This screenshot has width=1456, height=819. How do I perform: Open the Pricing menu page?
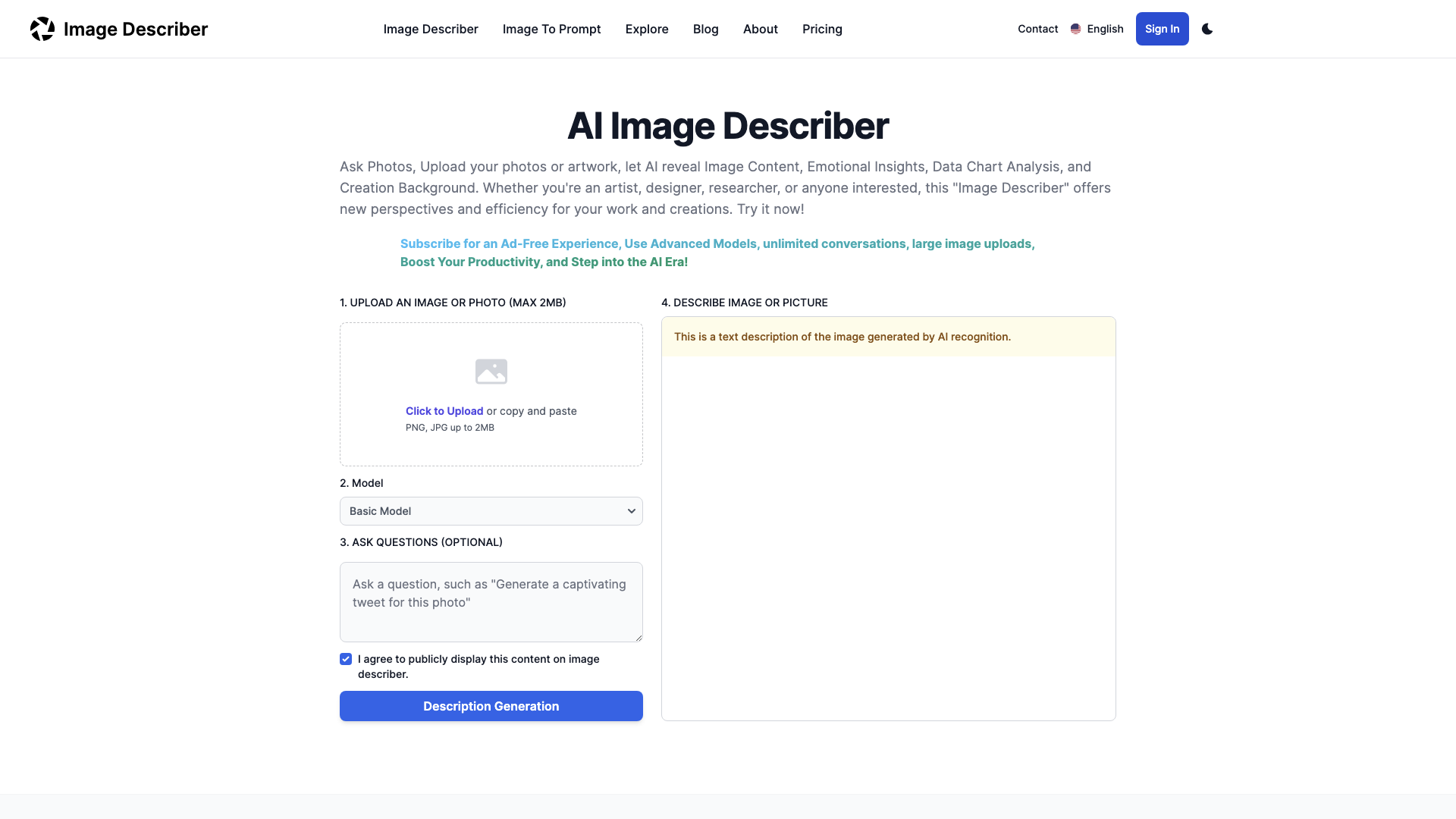pos(822,28)
